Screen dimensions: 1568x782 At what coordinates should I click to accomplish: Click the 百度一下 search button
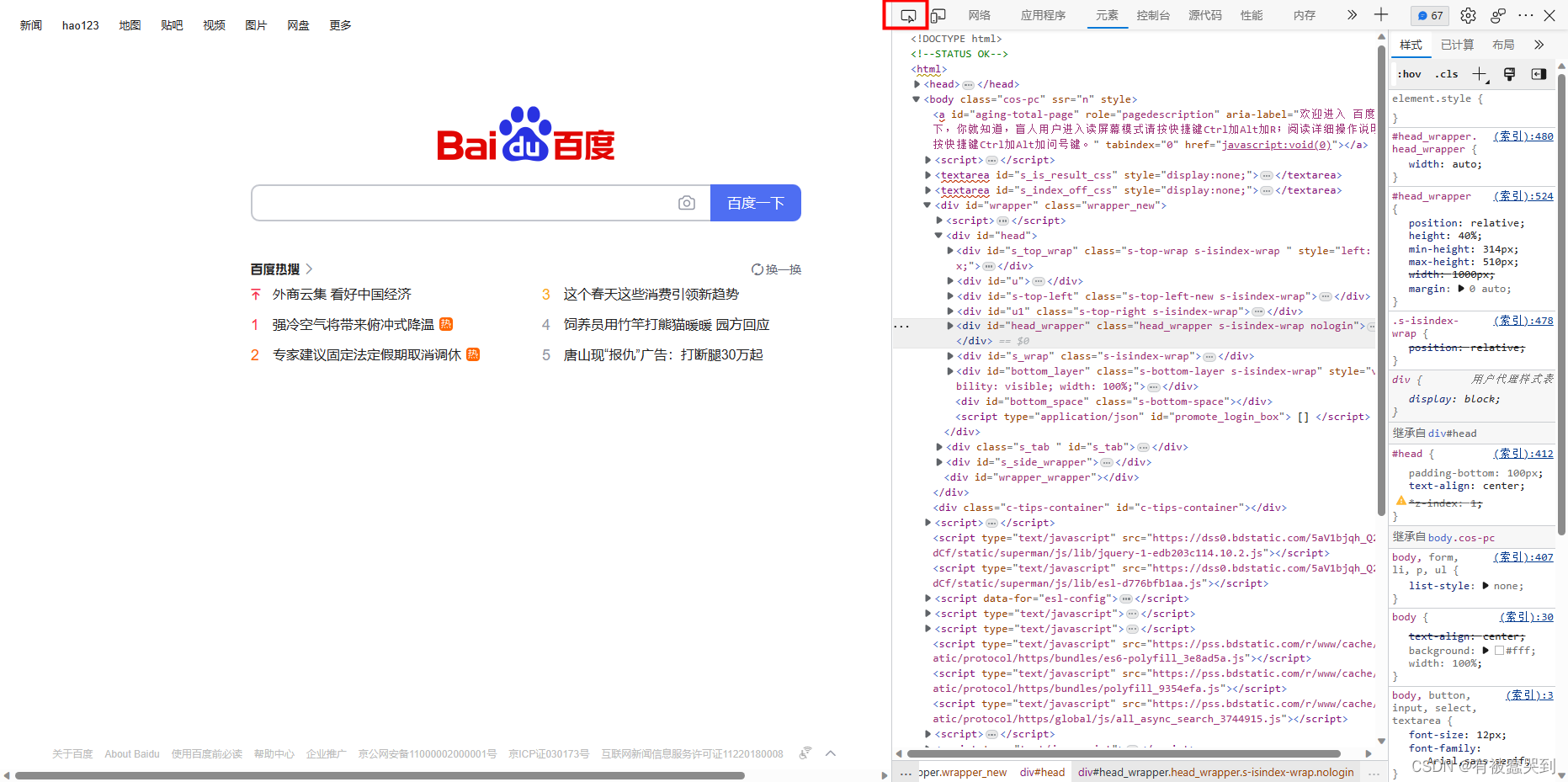(x=756, y=203)
